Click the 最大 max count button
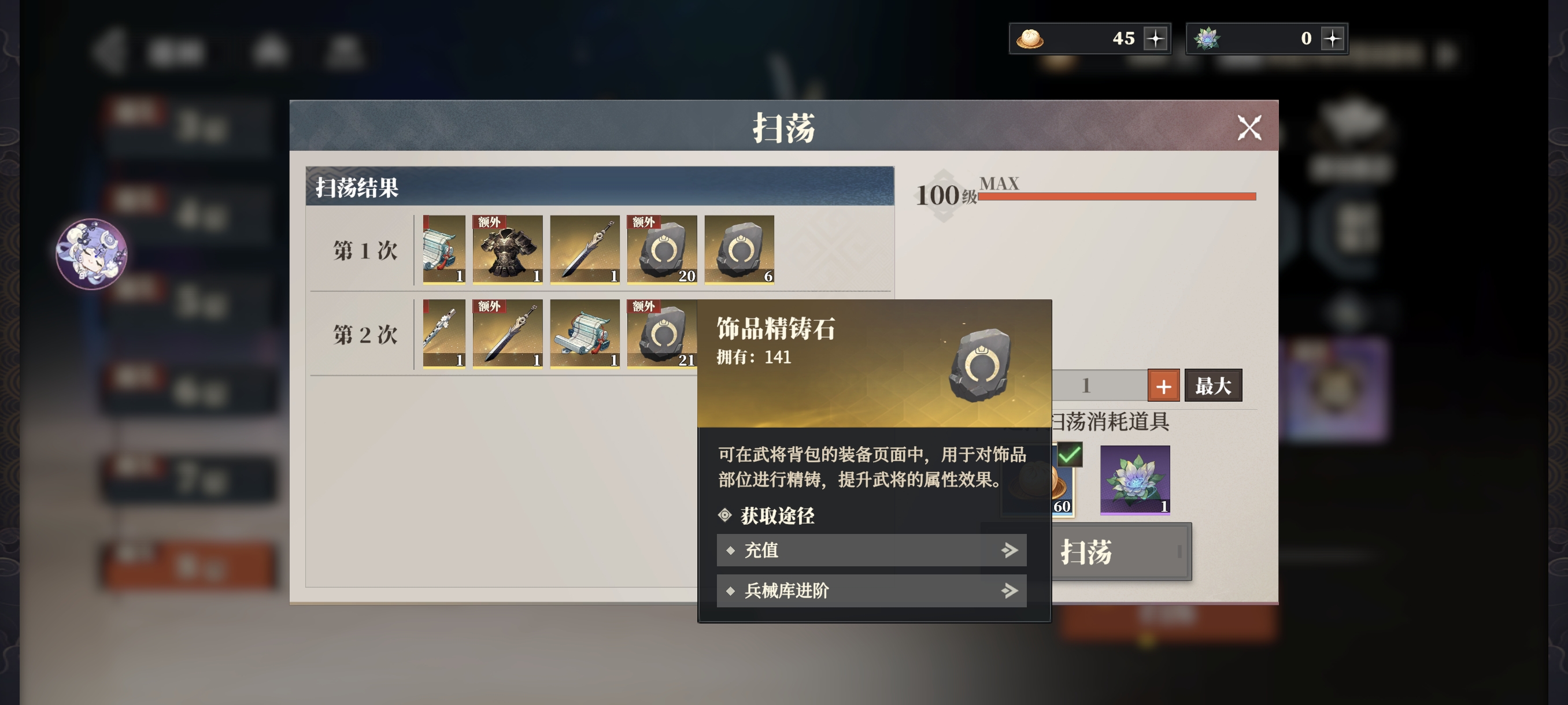Screen dimensions: 1568x705 (1212, 385)
